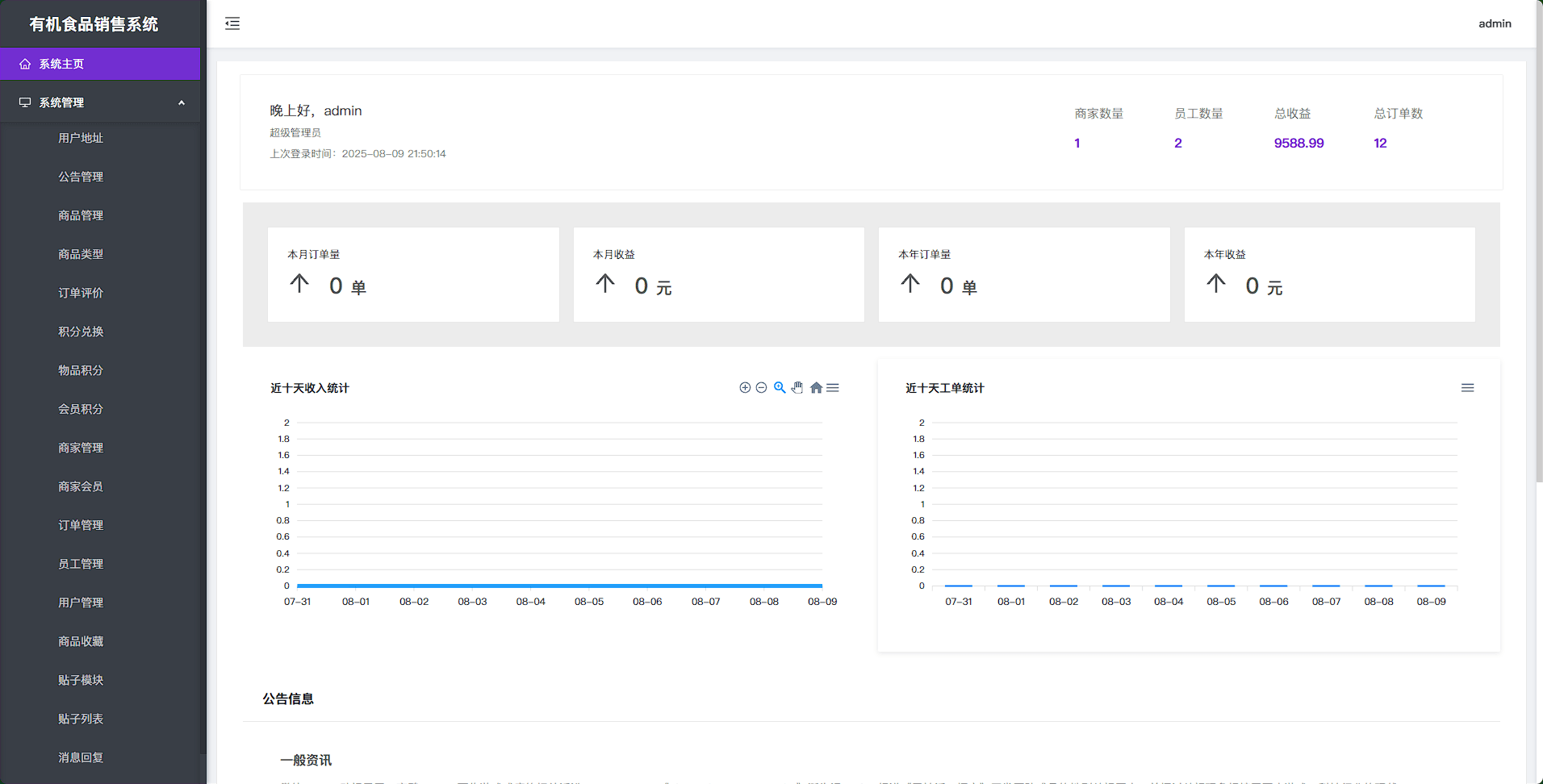Click the 本月订单量 statistics card
This screenshot has height=784, width=1543.
coord(413,274)
